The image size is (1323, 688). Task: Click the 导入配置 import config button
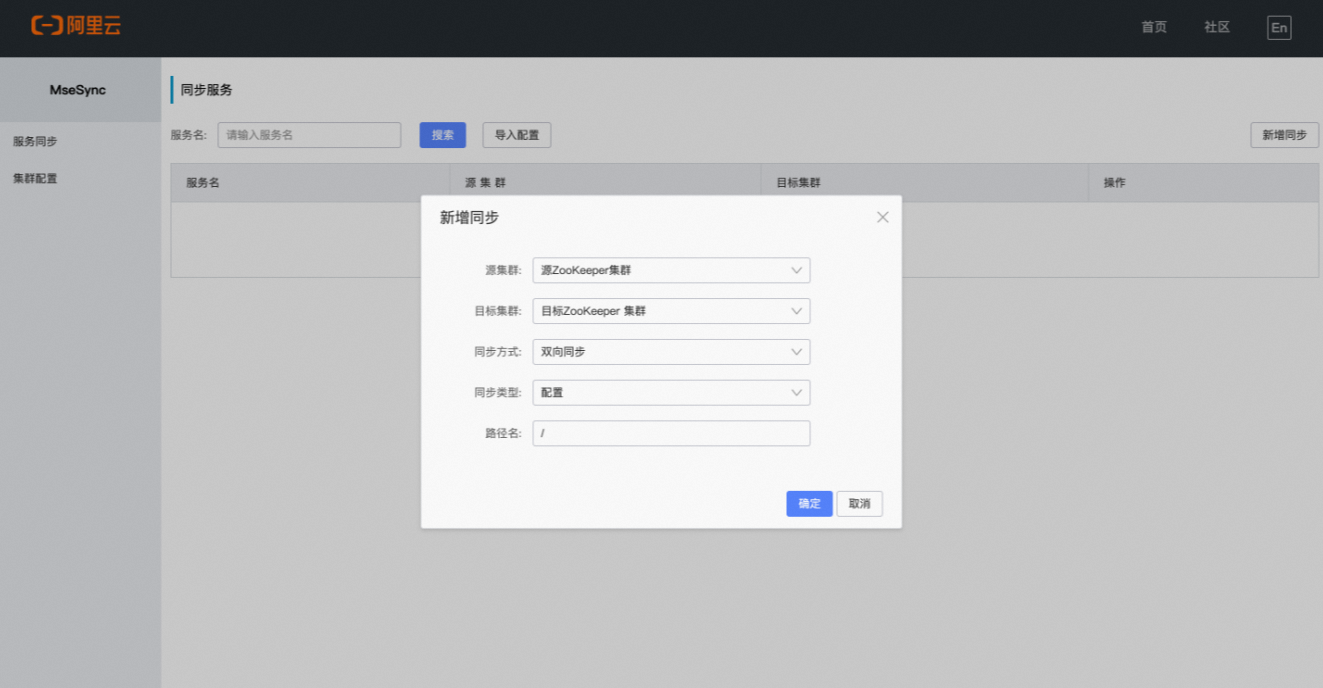[516, 134]
